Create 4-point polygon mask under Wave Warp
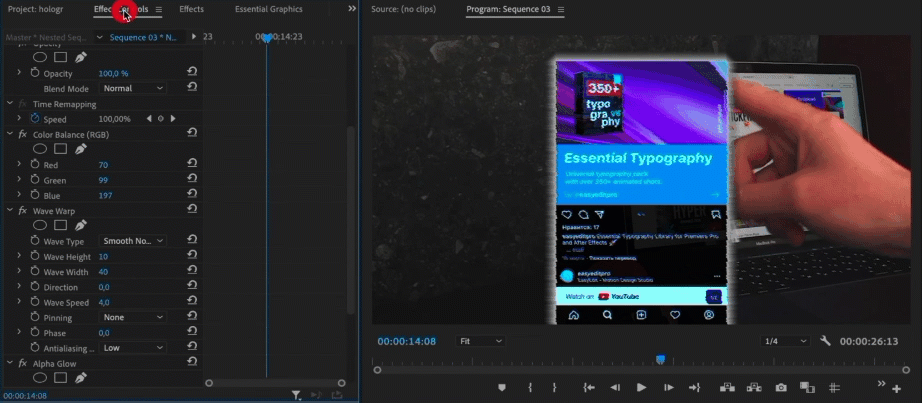The image size is (922, 403). coord(60,225)
